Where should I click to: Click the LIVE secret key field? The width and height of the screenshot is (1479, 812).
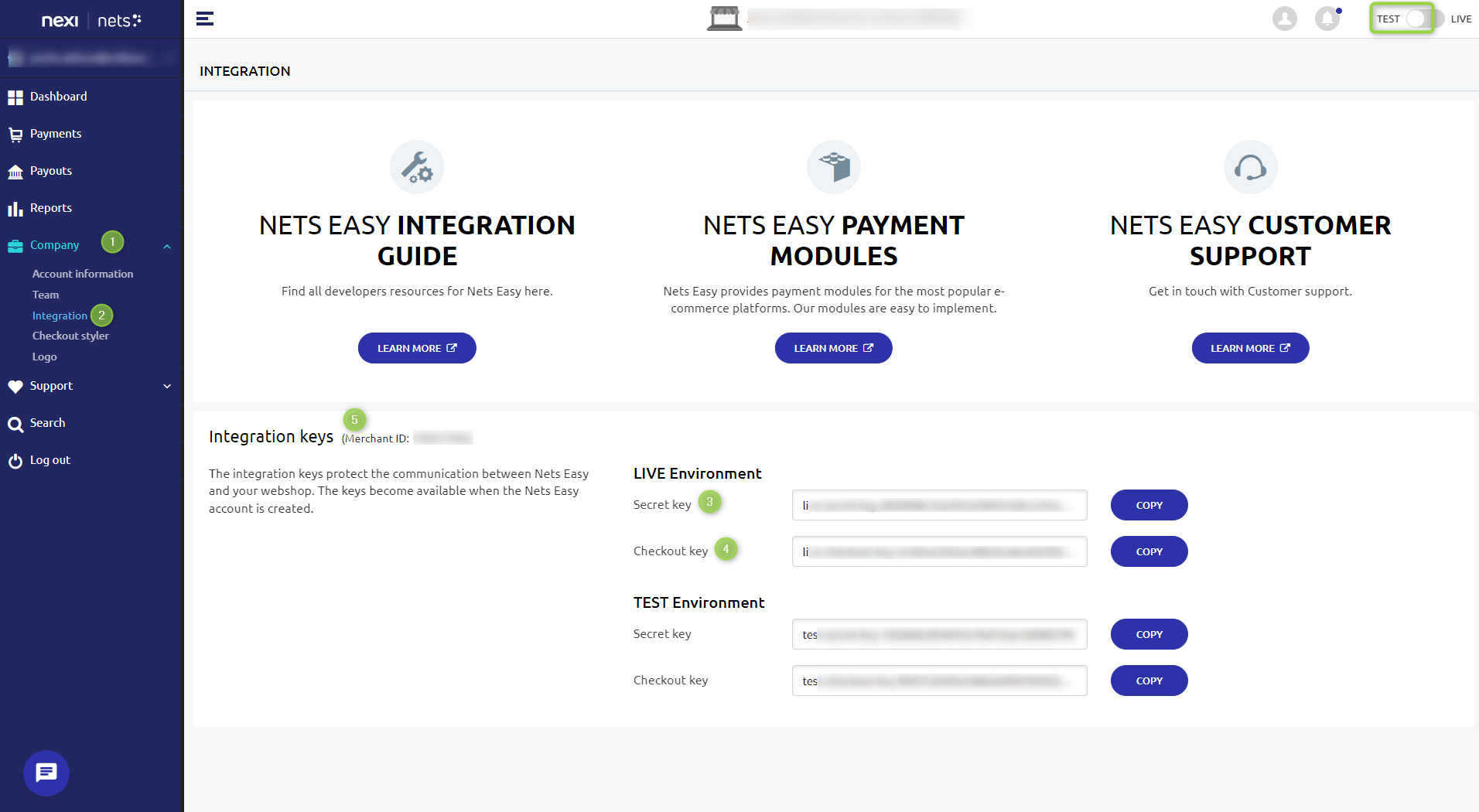940,505
